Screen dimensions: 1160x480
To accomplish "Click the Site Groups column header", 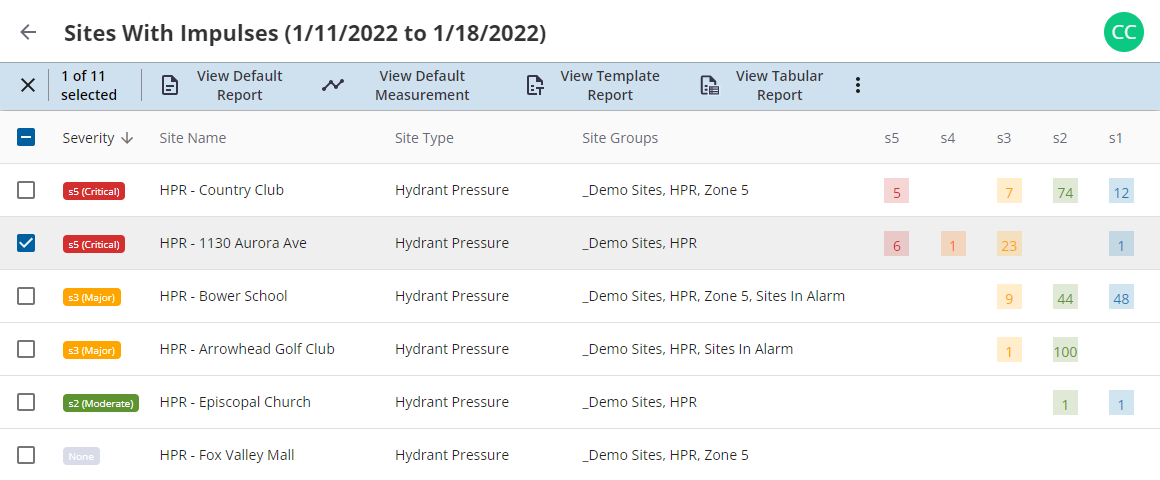I will 620,138.
